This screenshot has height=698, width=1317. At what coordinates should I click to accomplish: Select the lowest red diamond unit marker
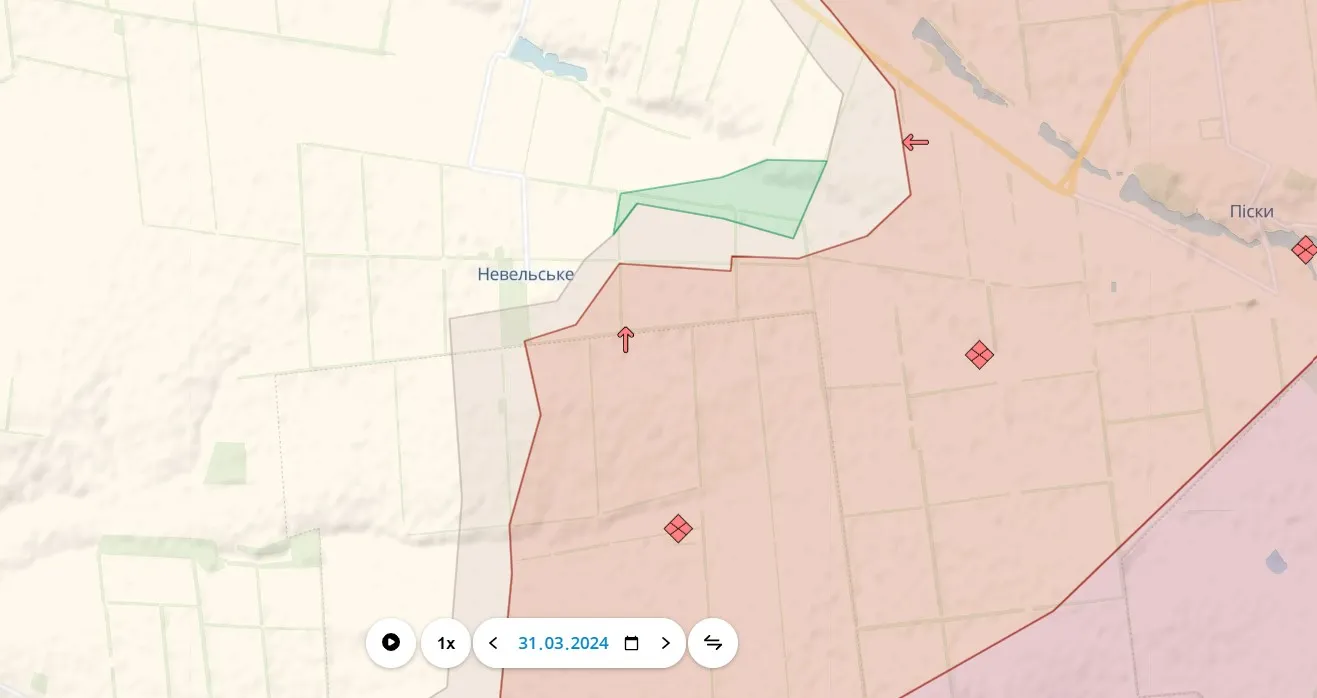[x=679, y=528]
